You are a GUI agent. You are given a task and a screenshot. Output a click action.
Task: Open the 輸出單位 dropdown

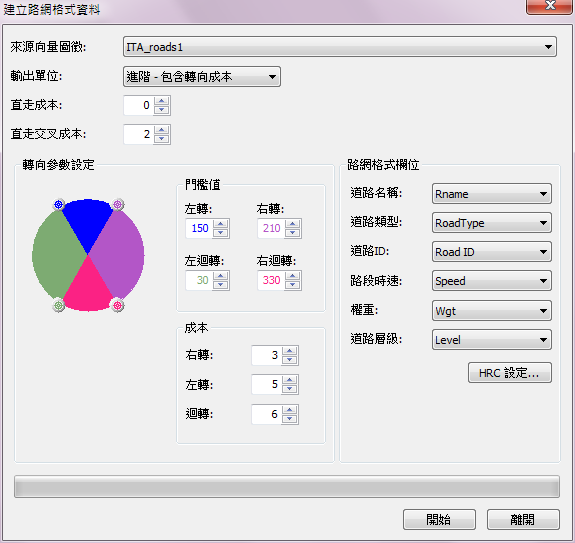(202, 76)
